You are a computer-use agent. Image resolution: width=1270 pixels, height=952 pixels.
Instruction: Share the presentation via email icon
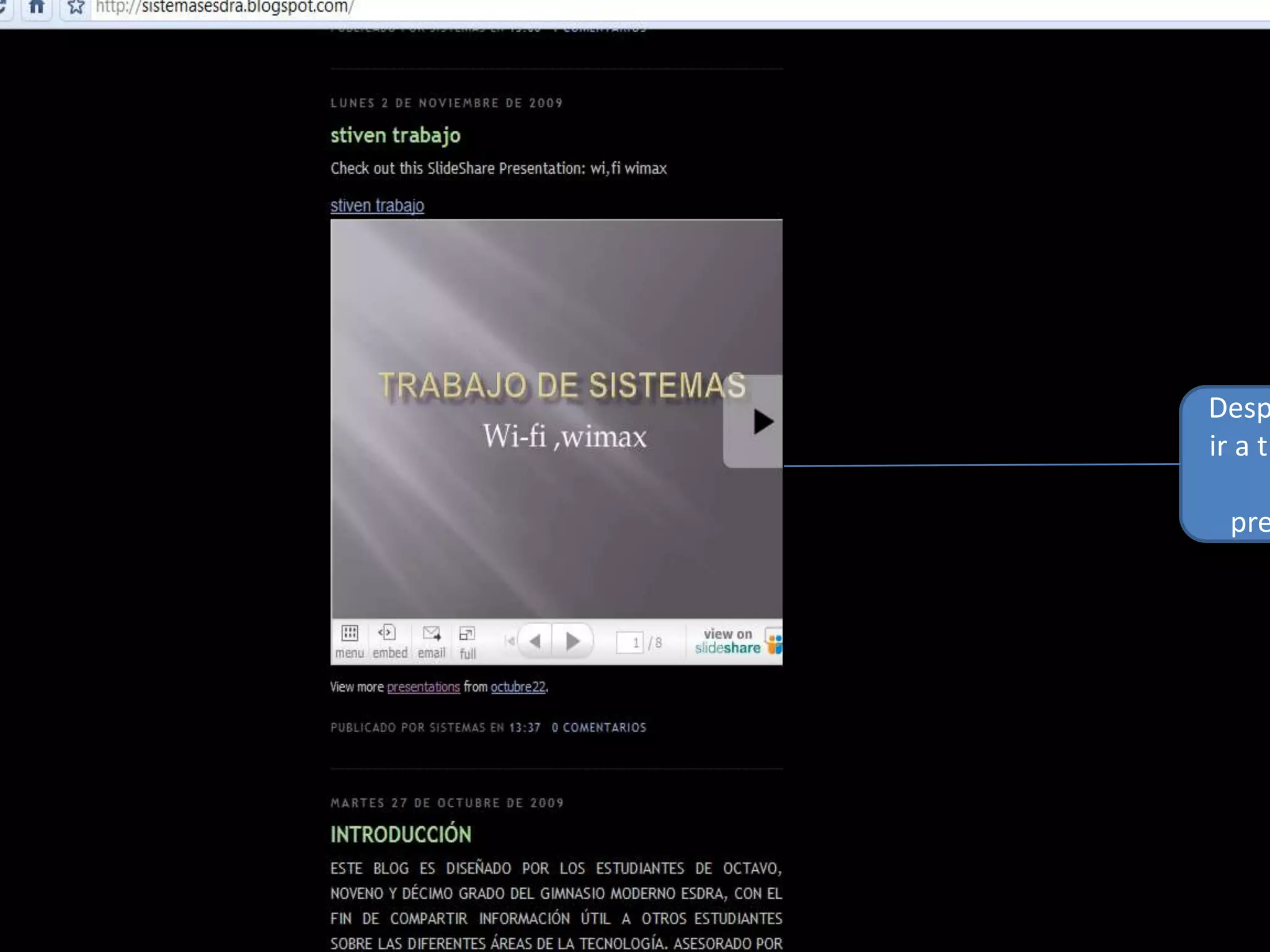tap(431, 641)
